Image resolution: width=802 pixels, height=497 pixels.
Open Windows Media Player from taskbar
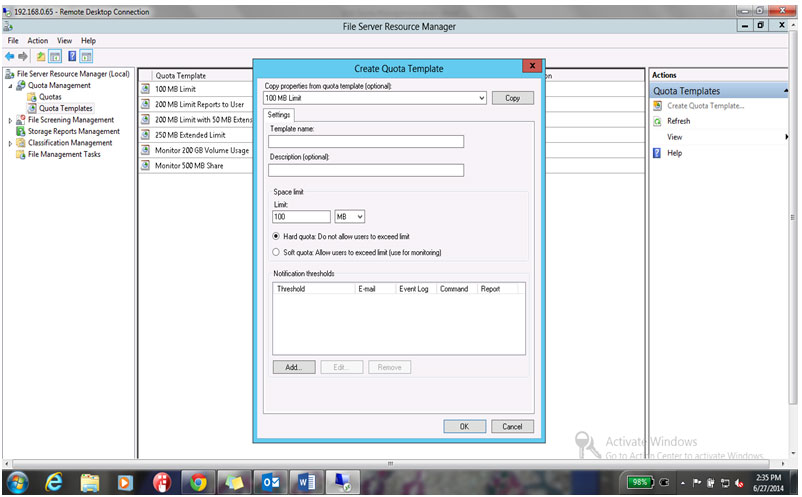pos(125,483)
